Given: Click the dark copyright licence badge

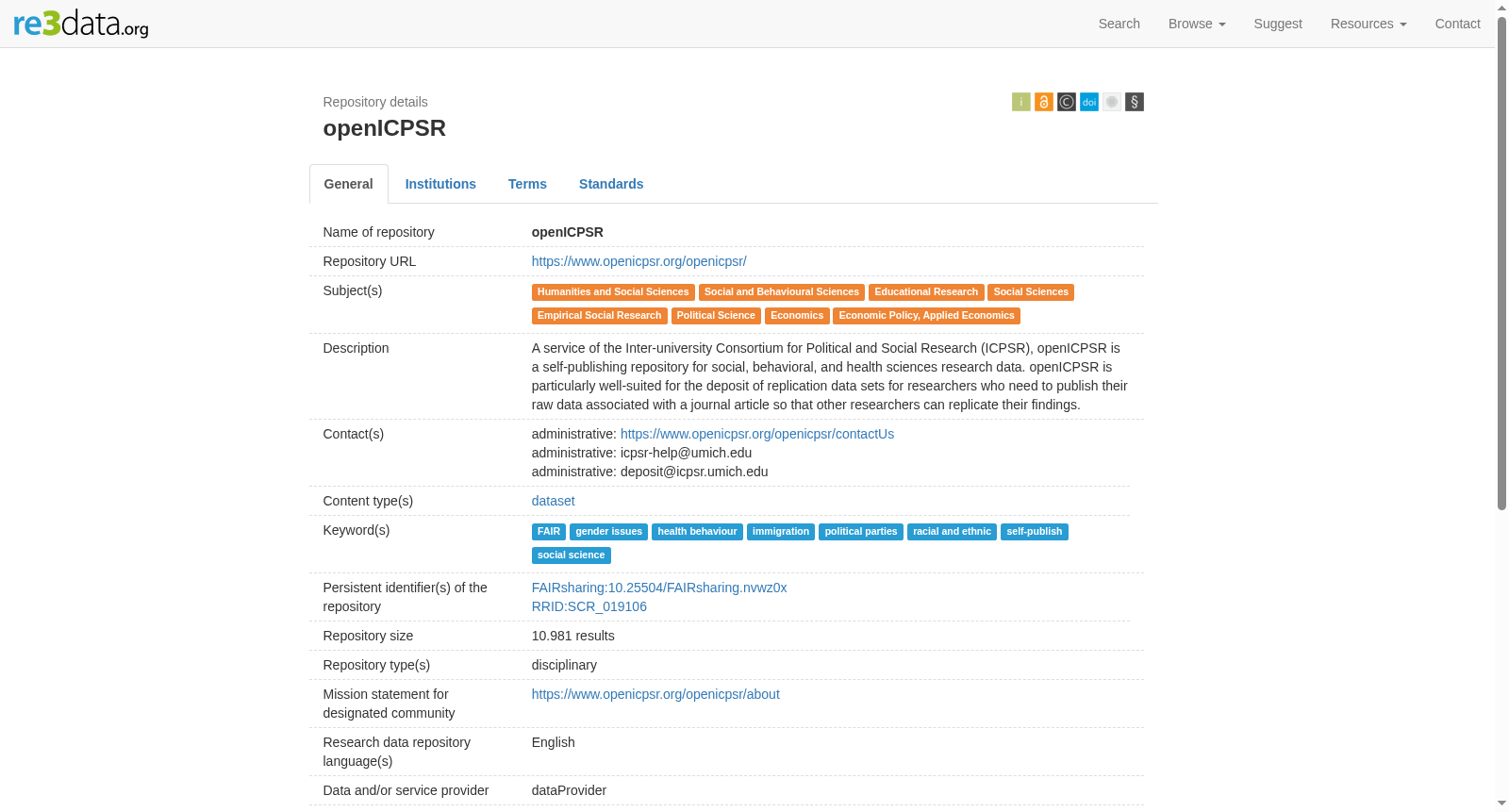Looking at the screenshot, I should (x=1067, y=102).
